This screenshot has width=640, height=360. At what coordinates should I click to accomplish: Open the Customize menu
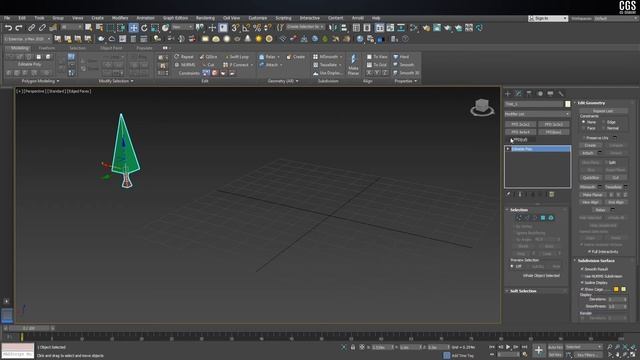click(x=258, y=18)
